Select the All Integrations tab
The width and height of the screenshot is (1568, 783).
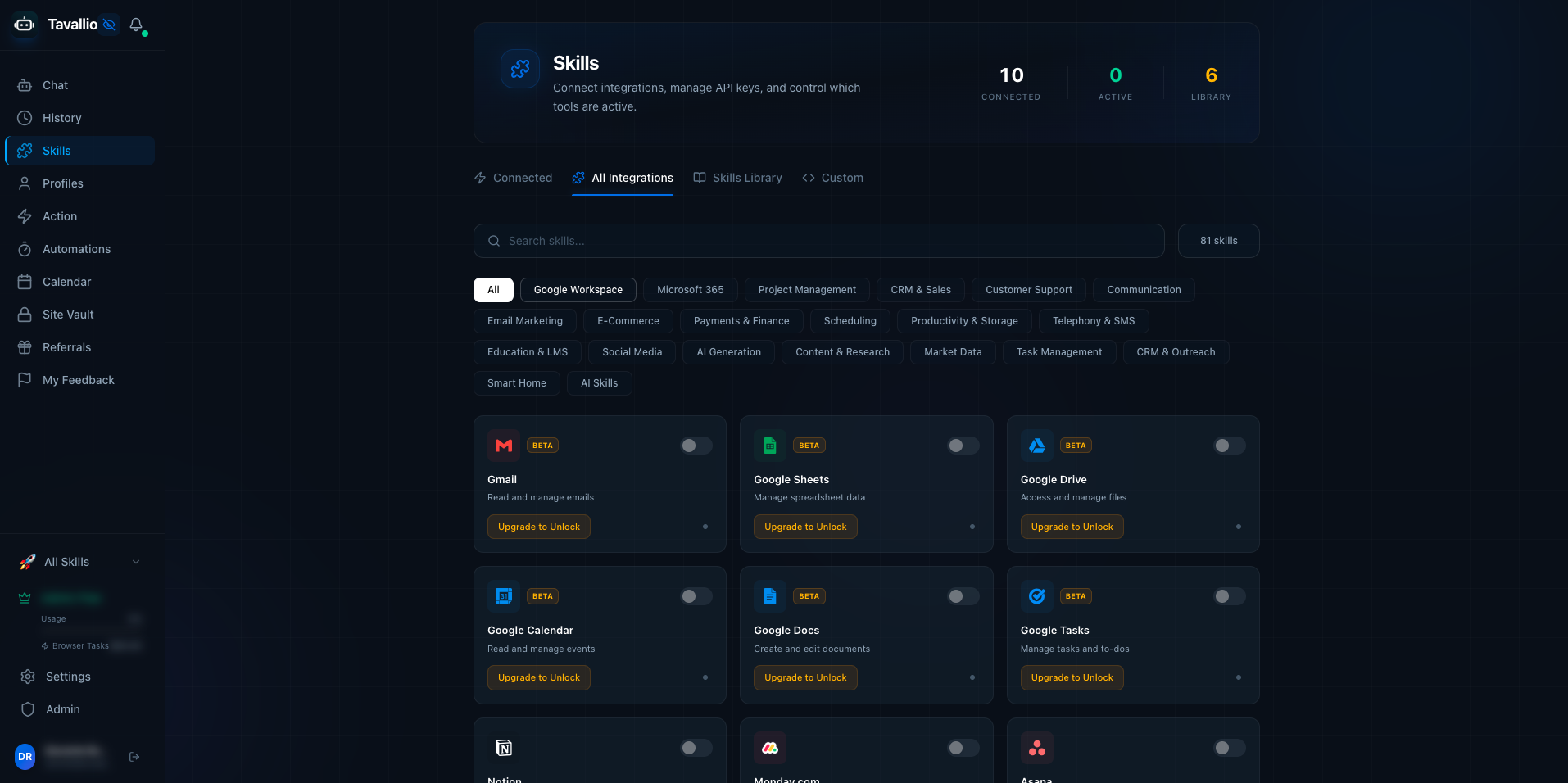point(623,178)
